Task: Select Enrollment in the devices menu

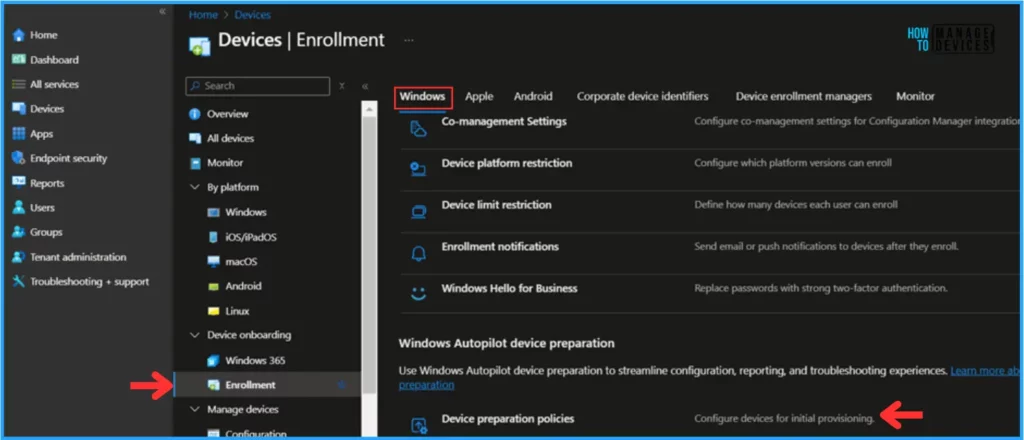Action: pos(266,385)
